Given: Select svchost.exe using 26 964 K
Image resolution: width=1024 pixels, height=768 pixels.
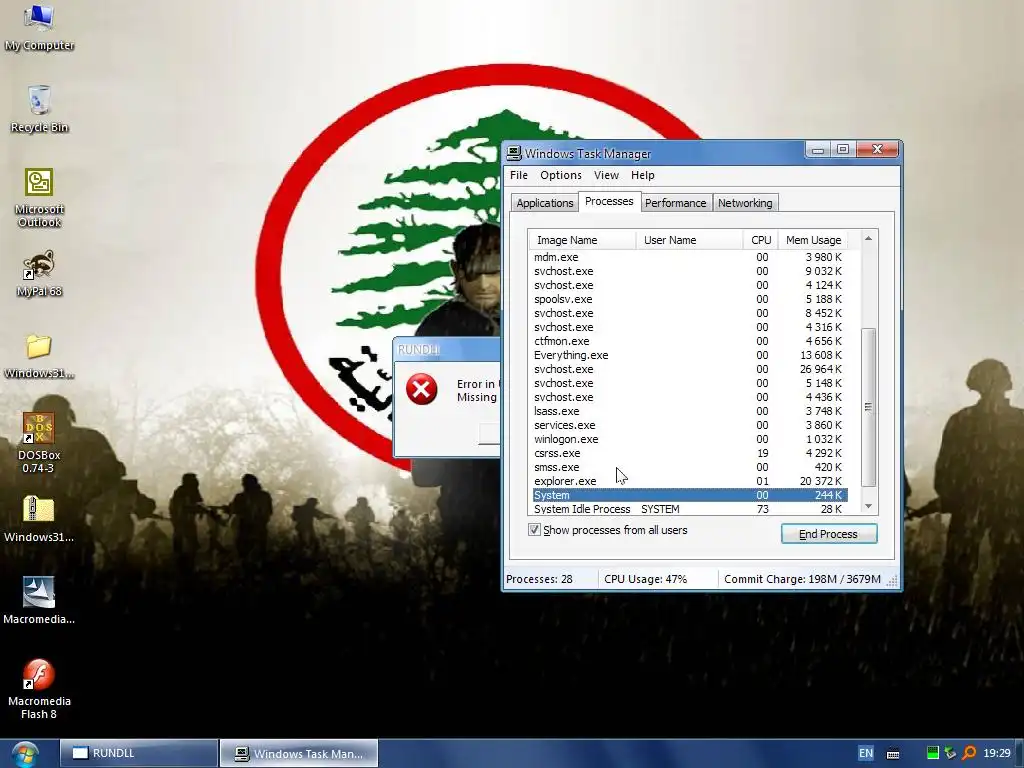Looking at the screenshot, I should coord(690,369).
